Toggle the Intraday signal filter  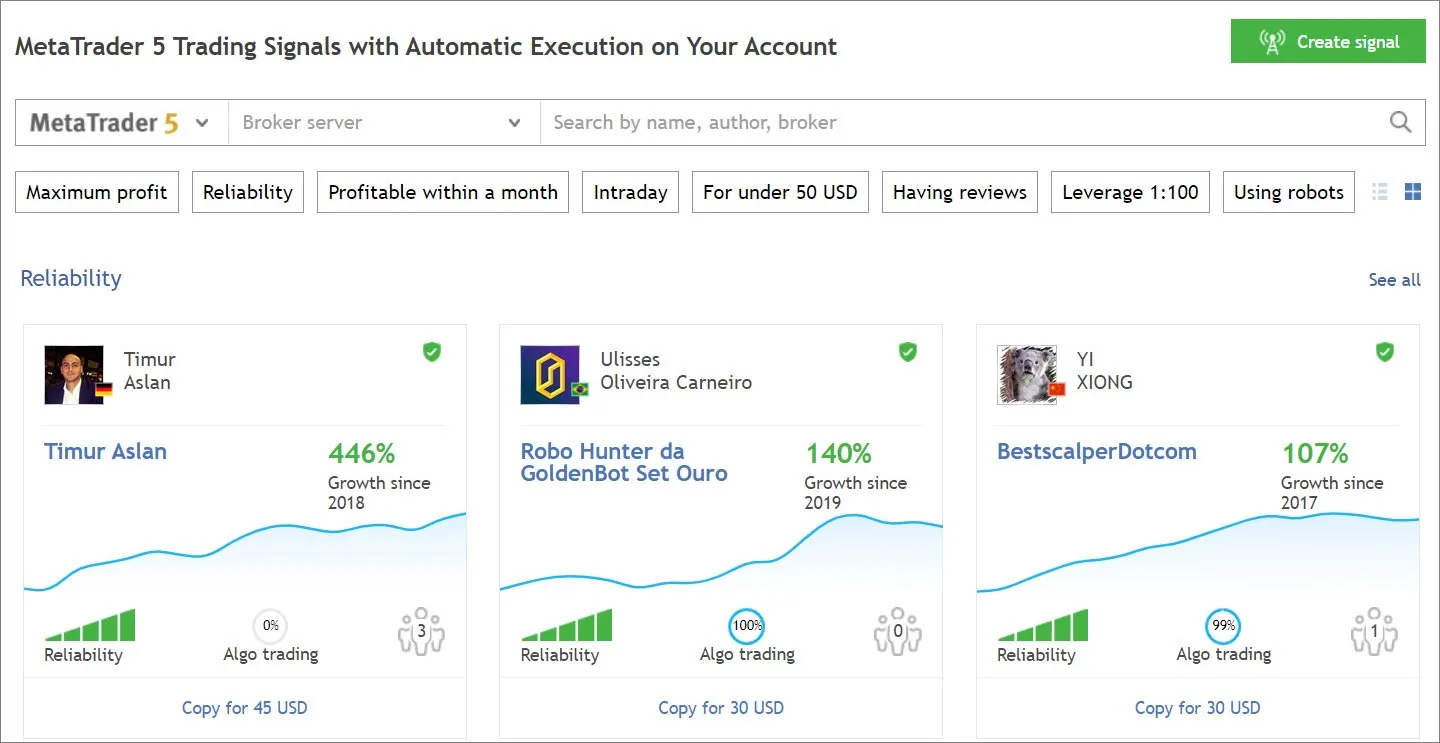click(630, 191)
